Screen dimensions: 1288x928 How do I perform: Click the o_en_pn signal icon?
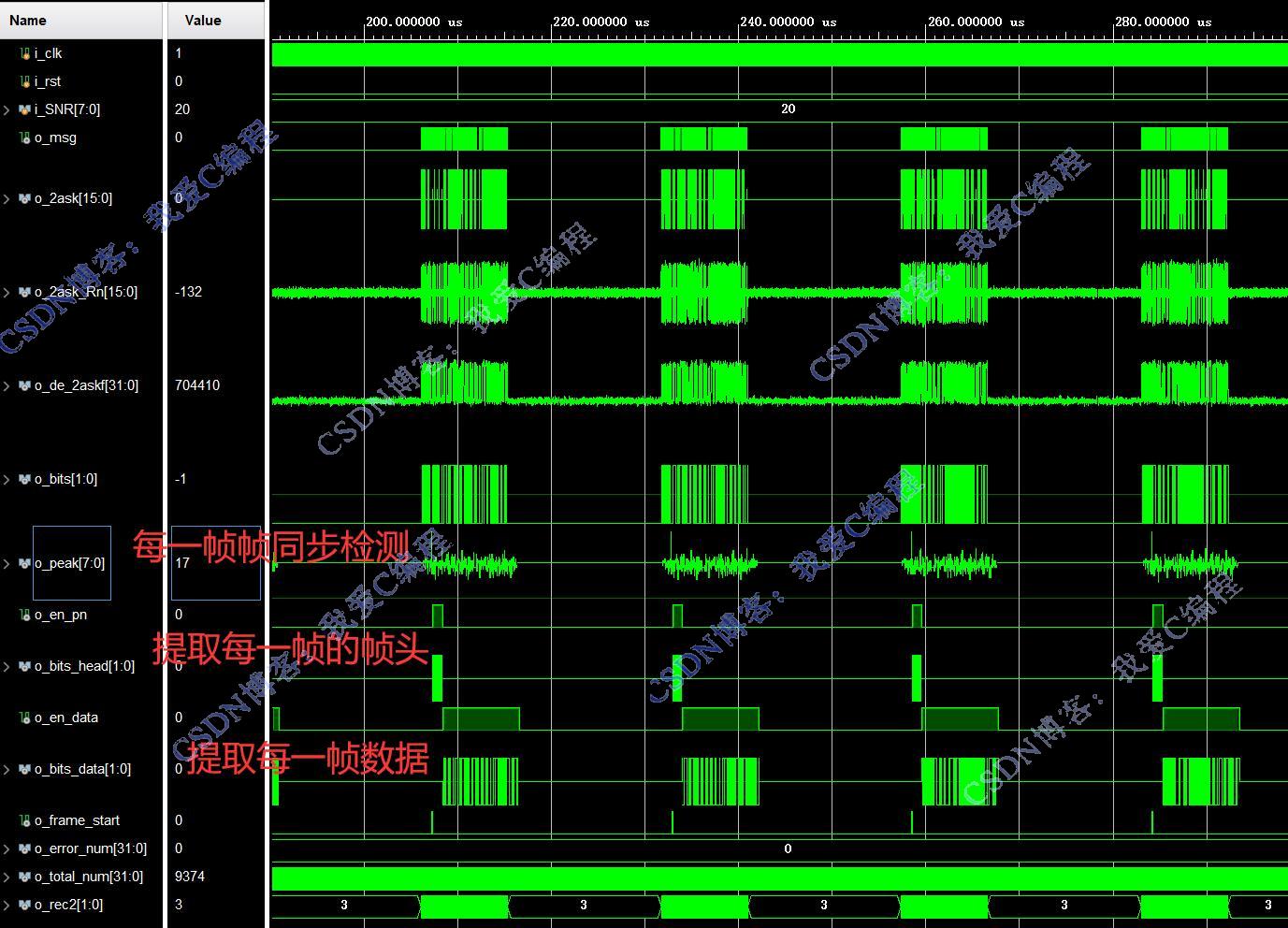tap(25, 615)
